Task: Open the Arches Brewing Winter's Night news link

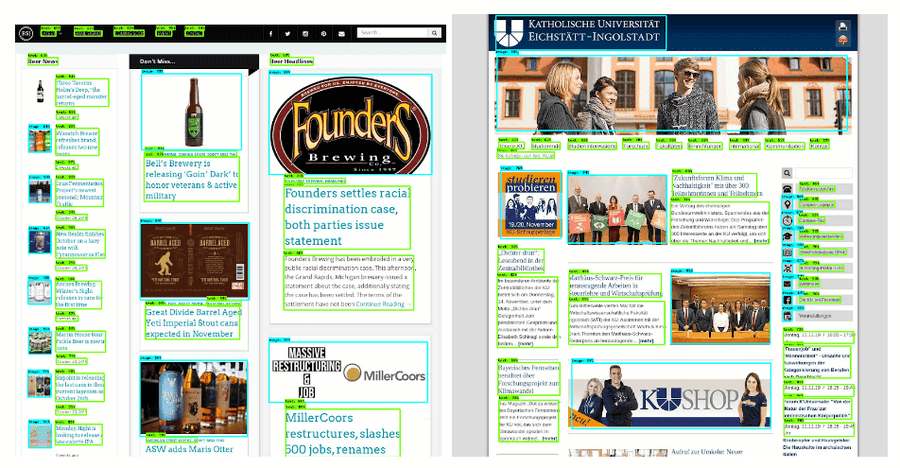Action: 79,294
